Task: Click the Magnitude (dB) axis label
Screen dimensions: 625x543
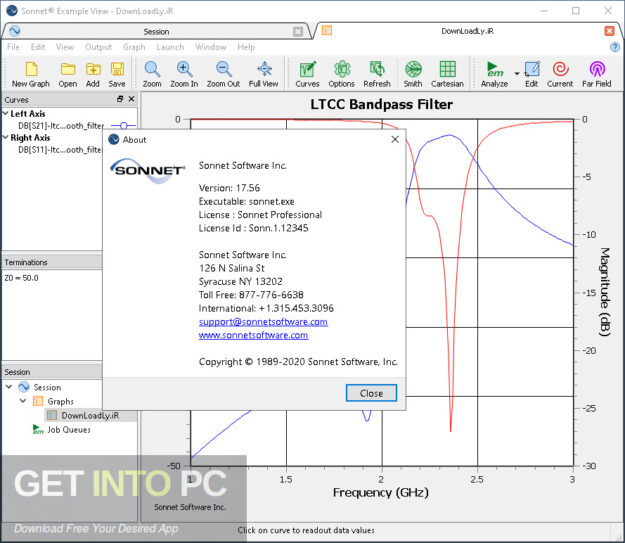Action: point(605,292)
